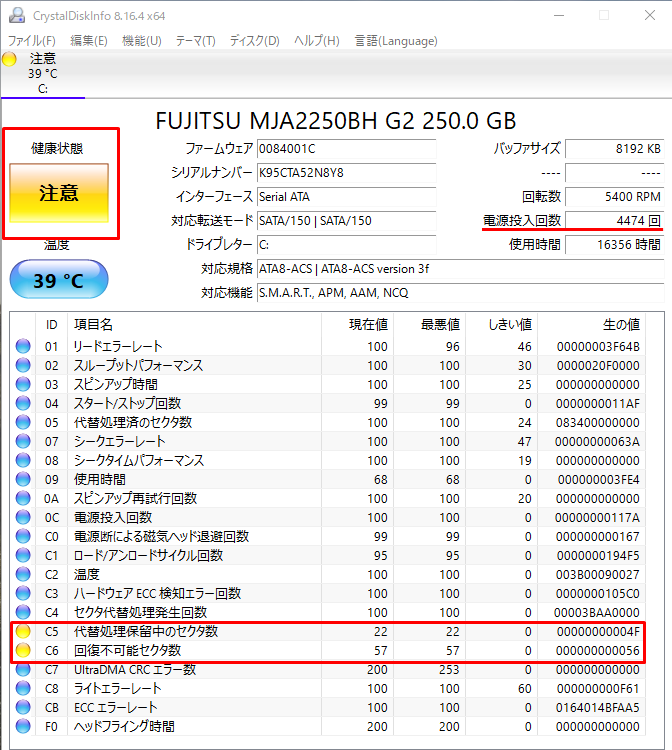The image size is (672, 750).
Task: Click the blue status icon for row F0
Action: tap(23, 726)
